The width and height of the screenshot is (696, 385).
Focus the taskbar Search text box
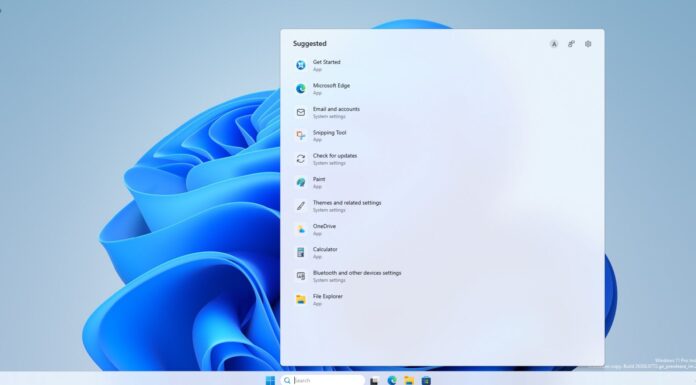tap(323, 381)
